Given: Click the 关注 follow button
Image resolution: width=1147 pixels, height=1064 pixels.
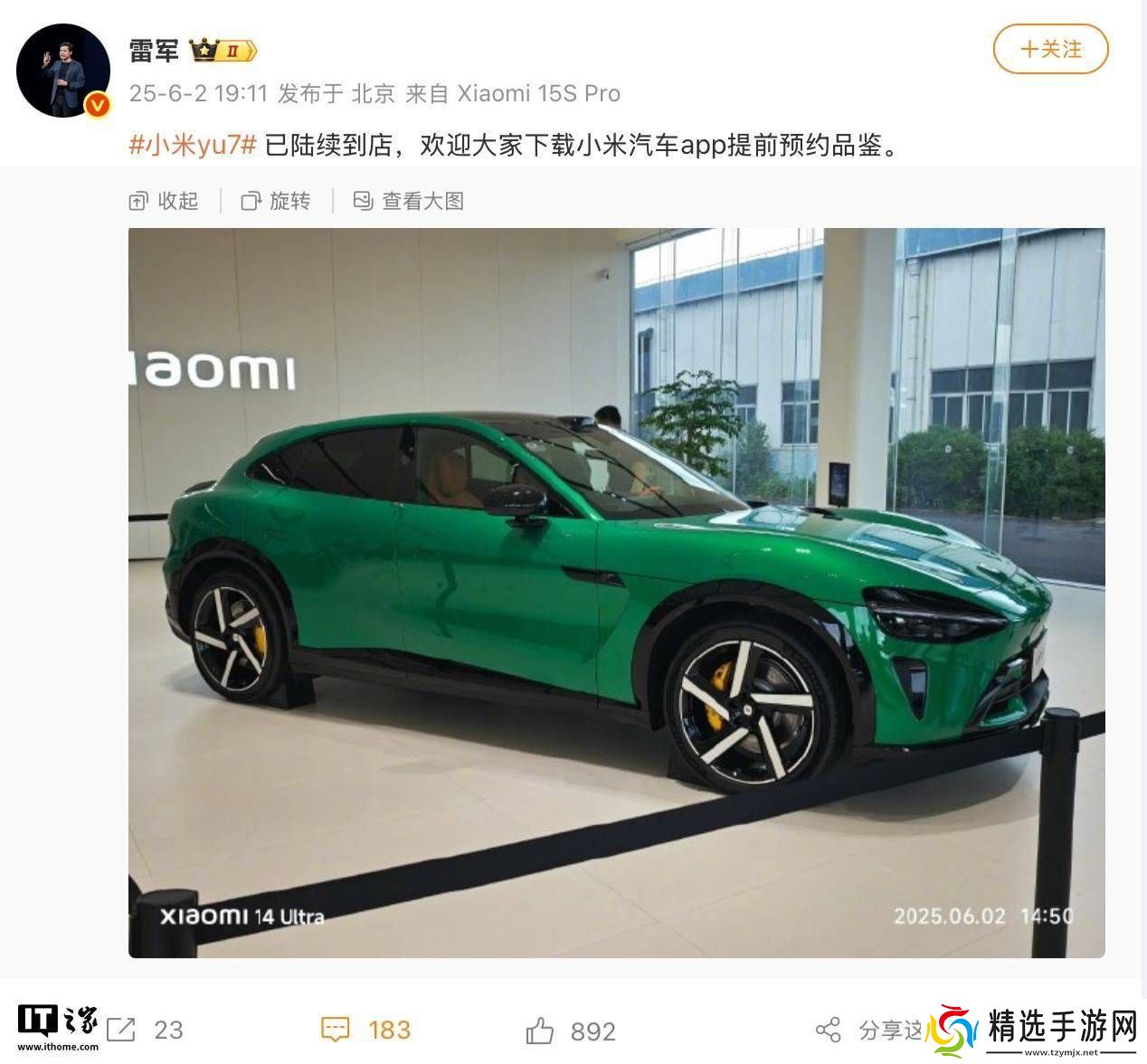Looking at the screenshot, I should [x=1050, y=49].
